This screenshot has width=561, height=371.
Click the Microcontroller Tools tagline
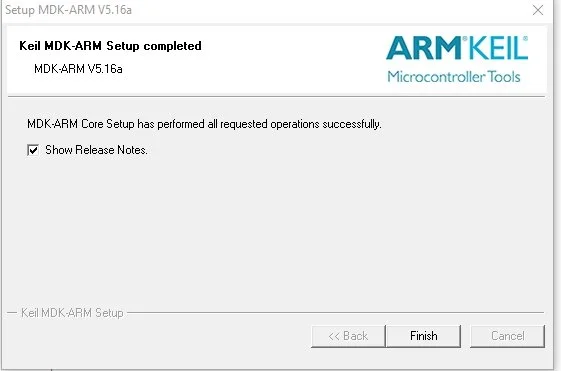point(454,77)
